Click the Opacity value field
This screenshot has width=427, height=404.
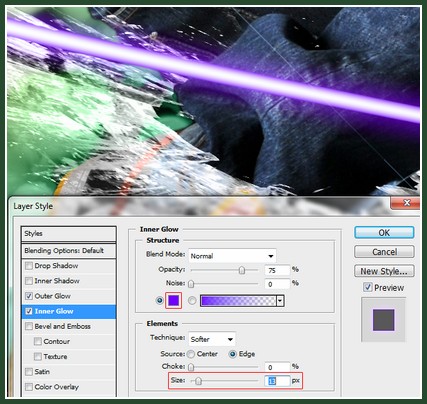(277, 270)
